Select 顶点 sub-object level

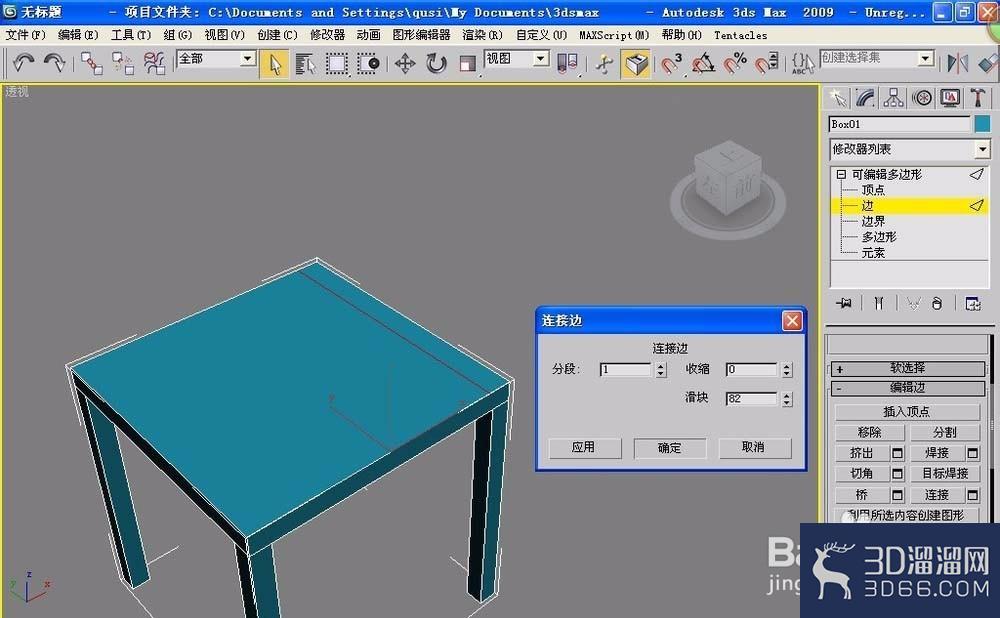point(872,190)
